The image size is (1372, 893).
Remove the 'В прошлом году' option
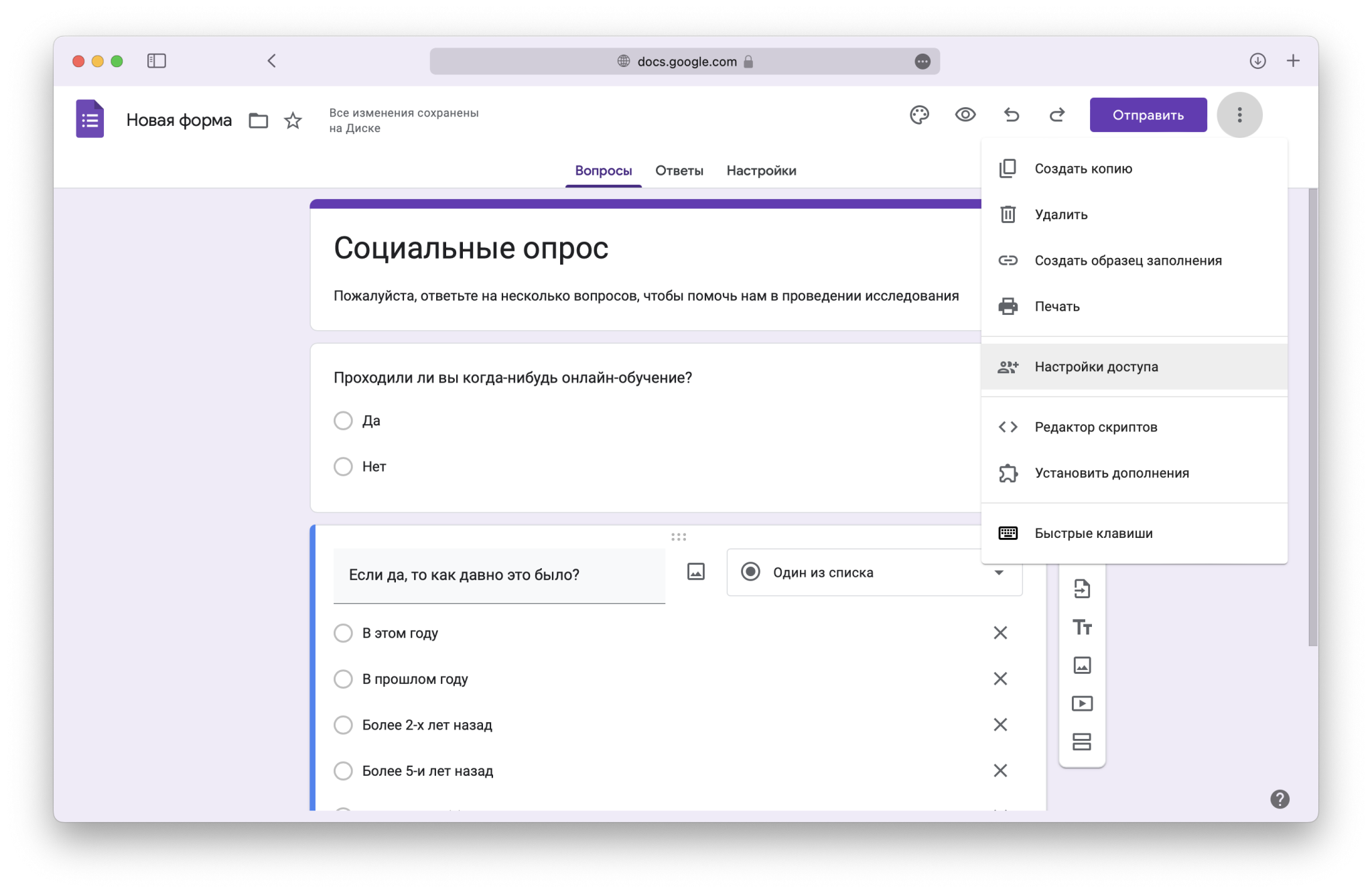(x=1000, y=679)
